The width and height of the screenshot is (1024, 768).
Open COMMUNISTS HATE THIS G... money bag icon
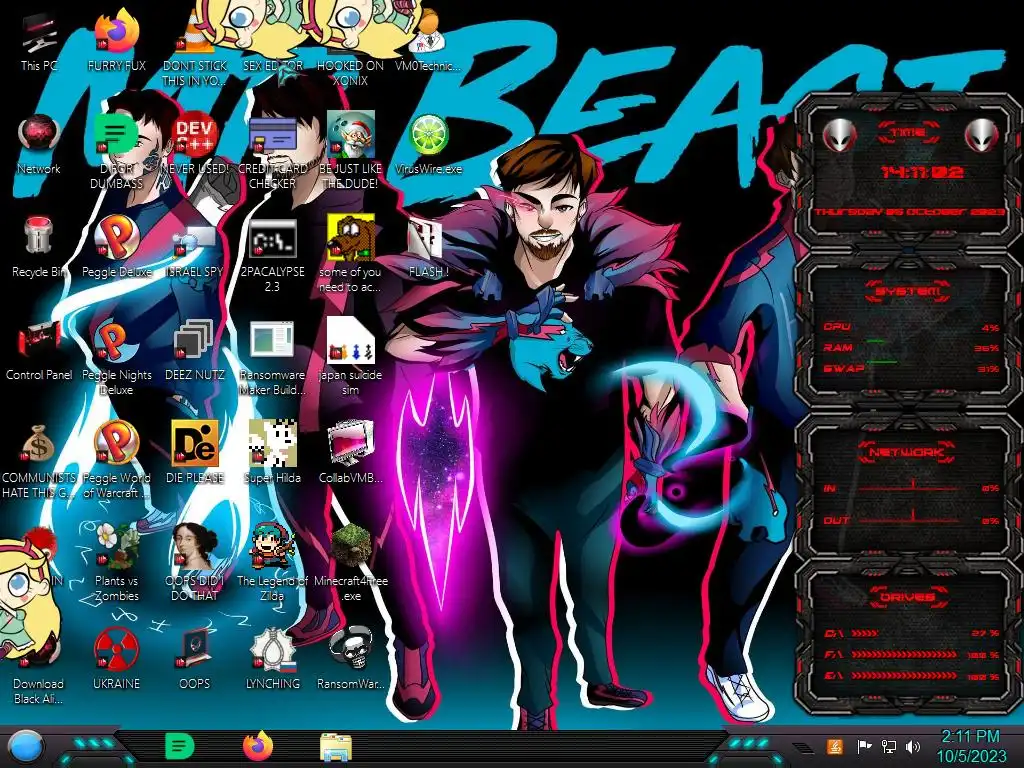pyautogui.click(x=39, y=461)
